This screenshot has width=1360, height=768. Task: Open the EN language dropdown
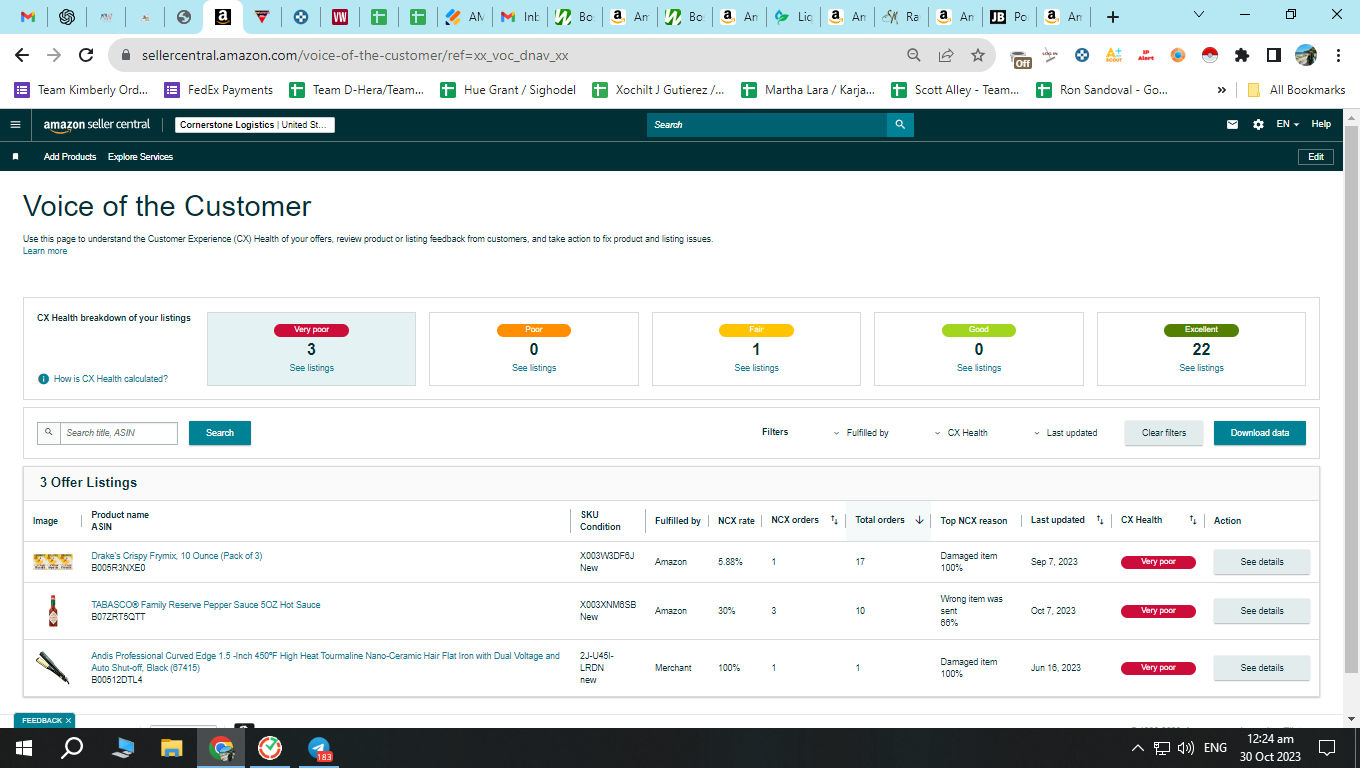[x=1287, y=125]
